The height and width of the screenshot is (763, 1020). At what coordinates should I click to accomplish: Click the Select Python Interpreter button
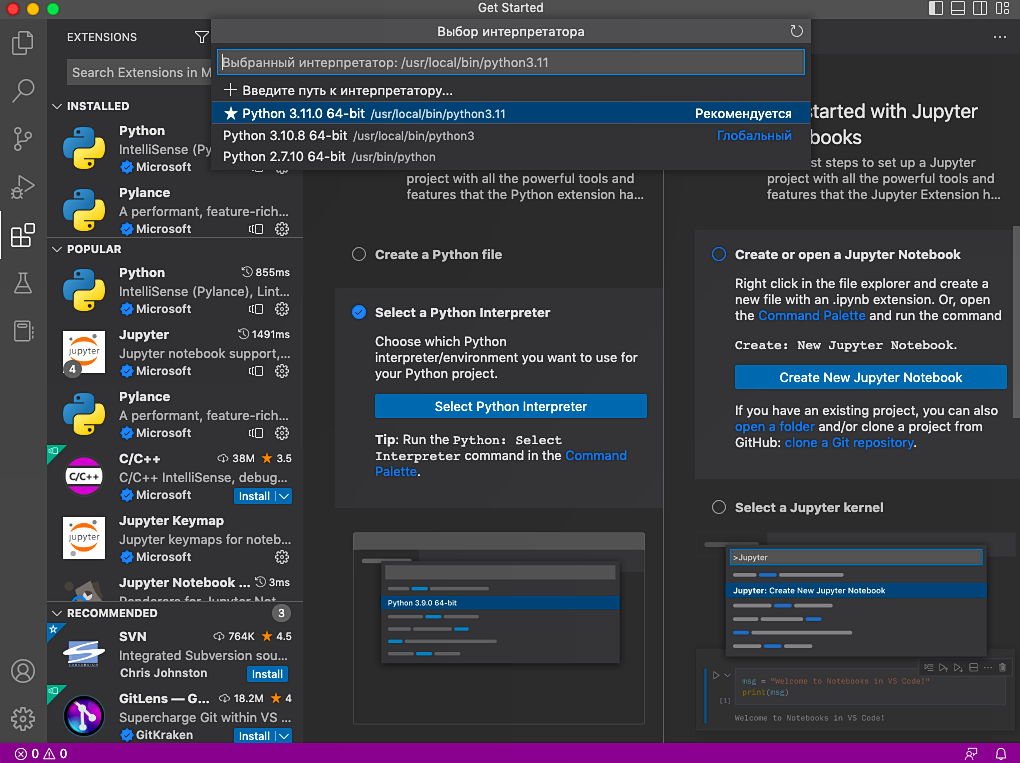(510, 407)
